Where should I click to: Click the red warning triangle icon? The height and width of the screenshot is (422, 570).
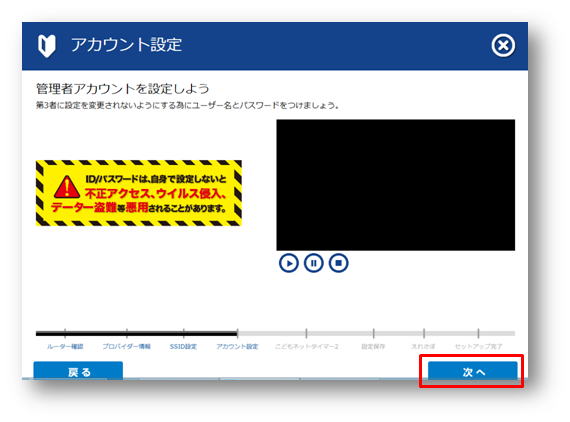pyautogui.click(x=67, y=186)
